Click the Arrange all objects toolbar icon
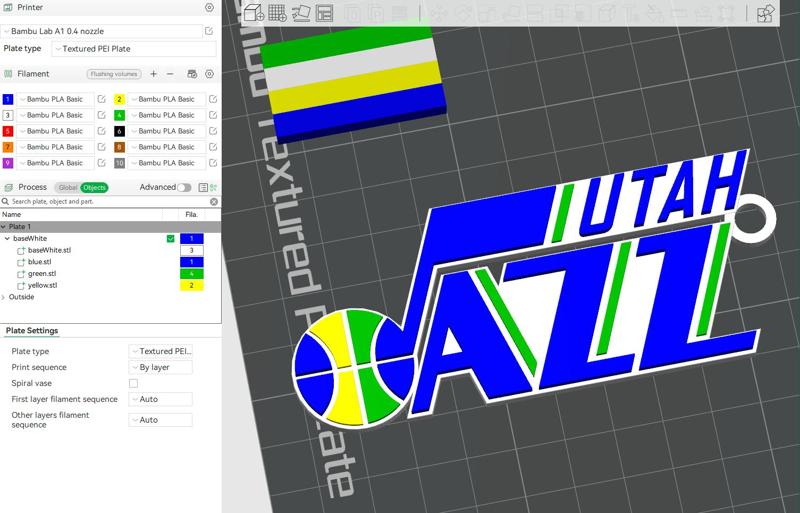This screenshot has width=800, height=513. pyautogui.click(x=324, y=13)
